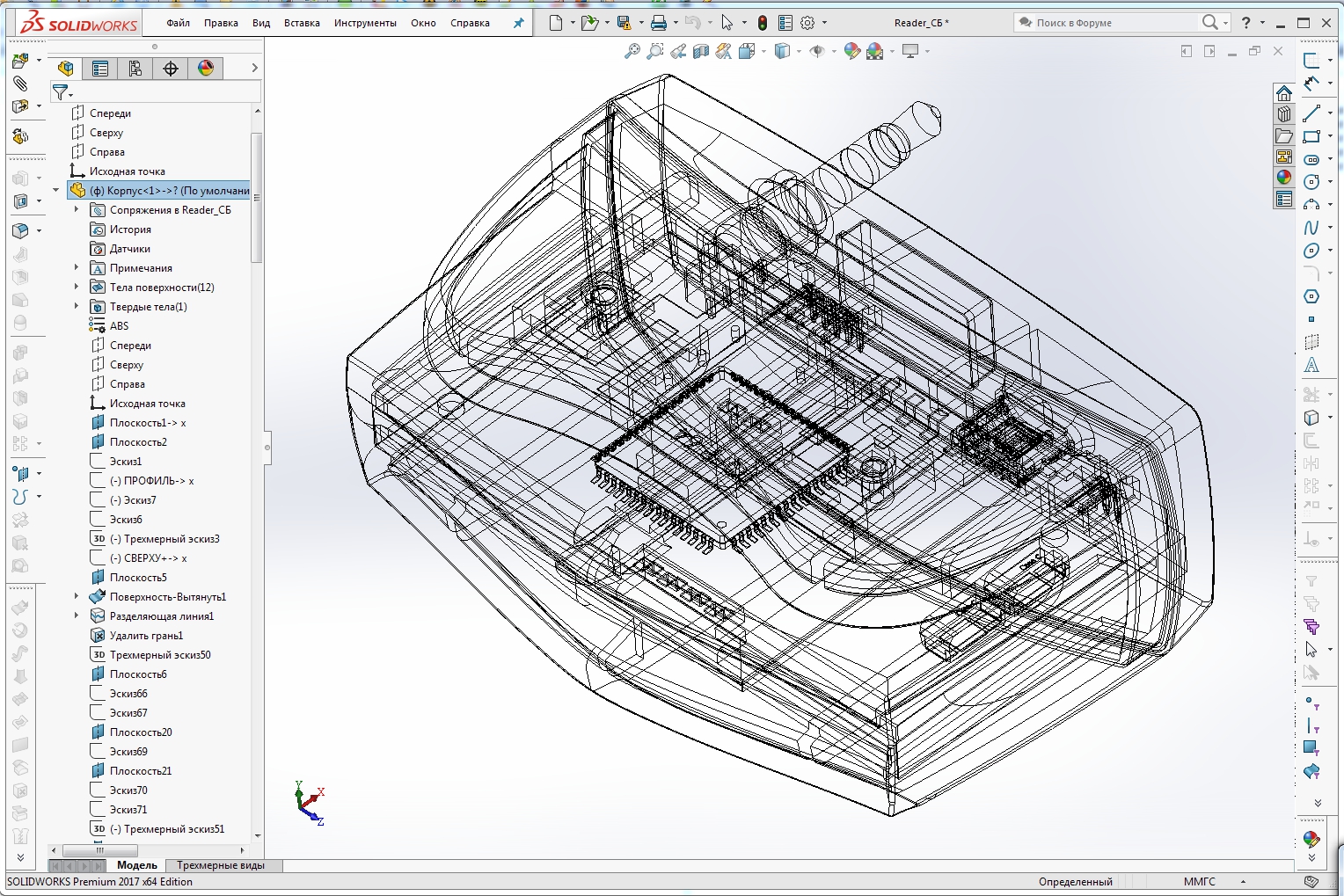Switch to the PropertyManager tab icon
This screenshot has width=1344, height=896.
(100, 68)
